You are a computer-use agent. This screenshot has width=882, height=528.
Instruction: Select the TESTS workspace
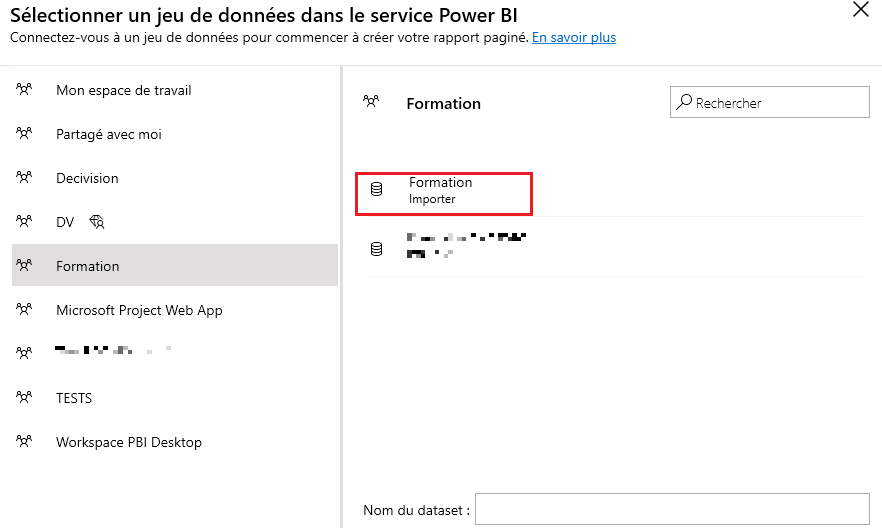[x=74, y=398]
